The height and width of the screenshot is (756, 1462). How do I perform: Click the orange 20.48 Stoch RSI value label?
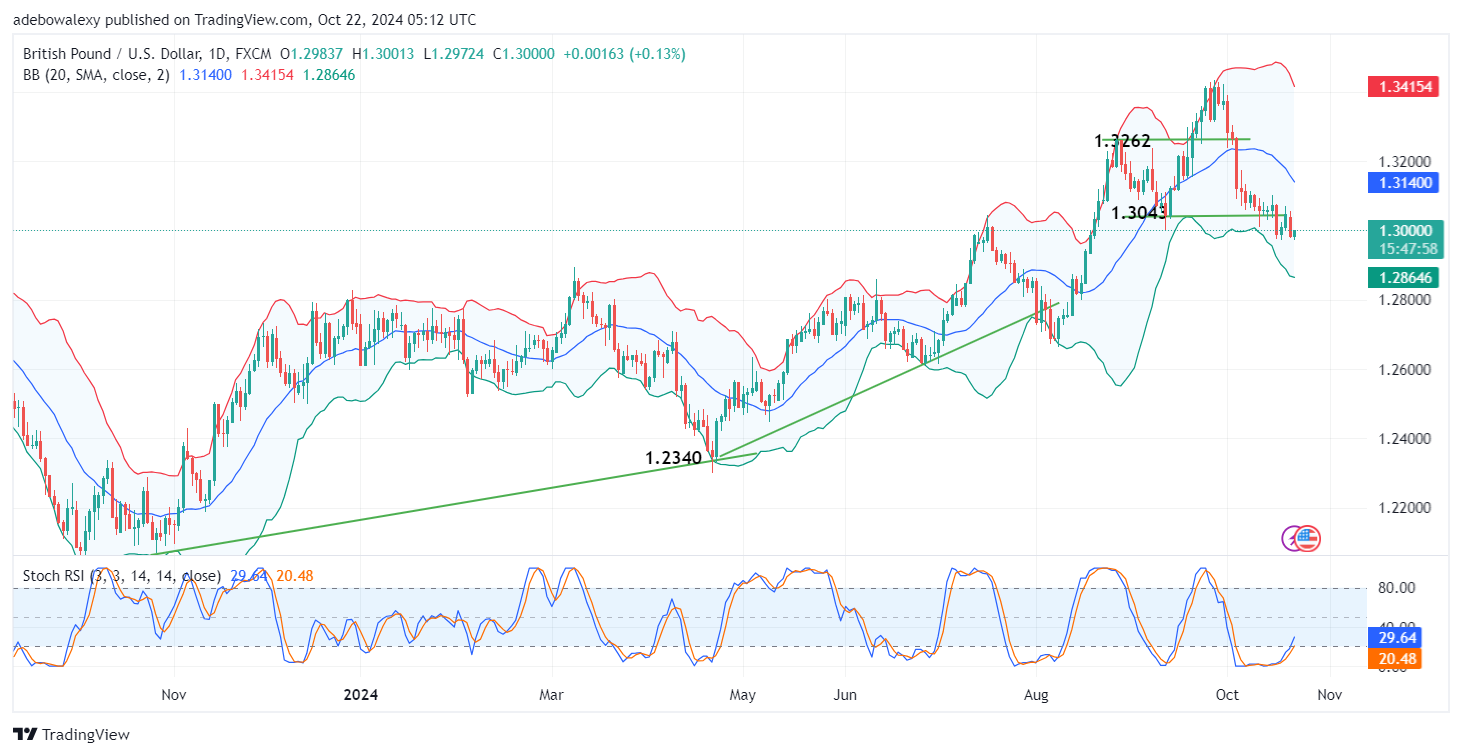pos(1393,657)
